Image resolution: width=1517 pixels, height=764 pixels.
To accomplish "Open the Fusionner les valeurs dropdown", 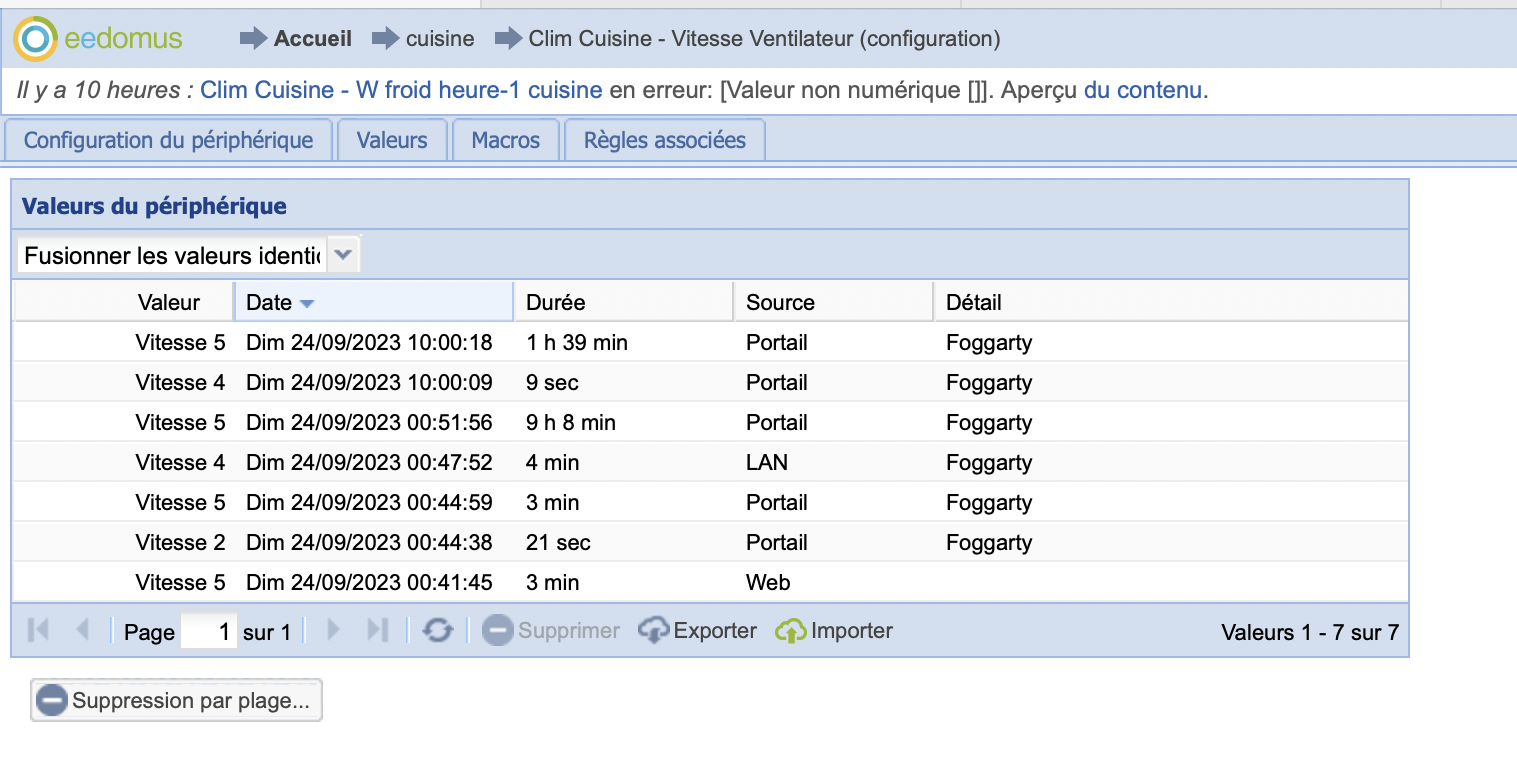I will [x=343, y=255].
